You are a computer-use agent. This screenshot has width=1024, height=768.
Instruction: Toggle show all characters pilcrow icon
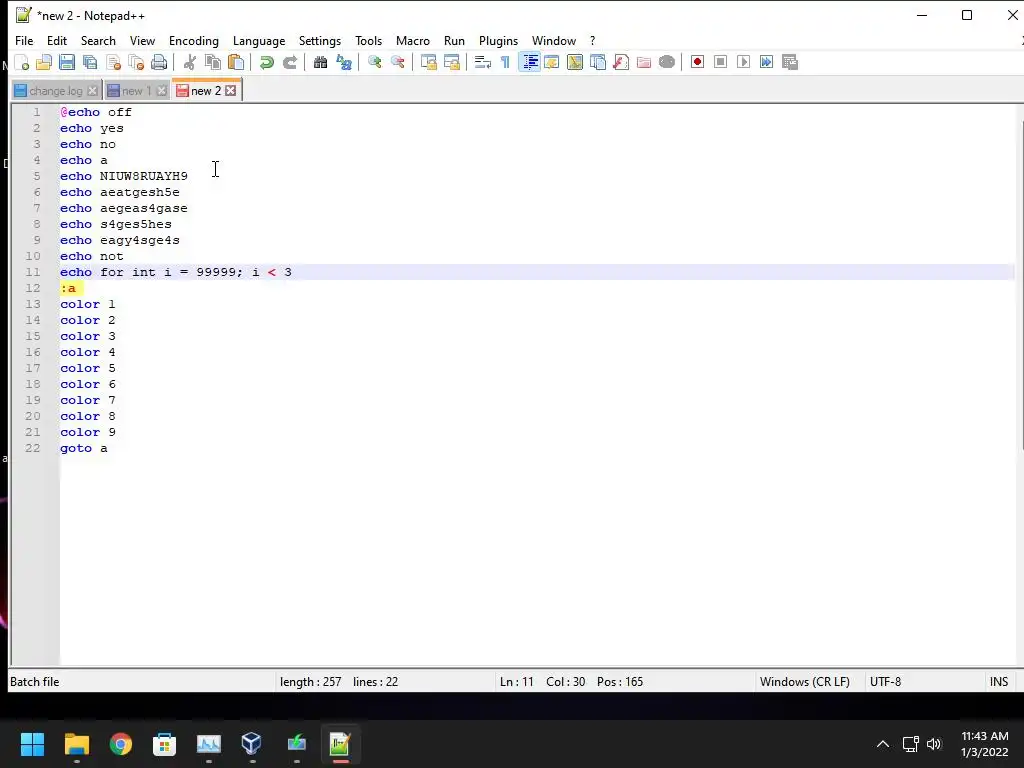[x=505, y=62]
